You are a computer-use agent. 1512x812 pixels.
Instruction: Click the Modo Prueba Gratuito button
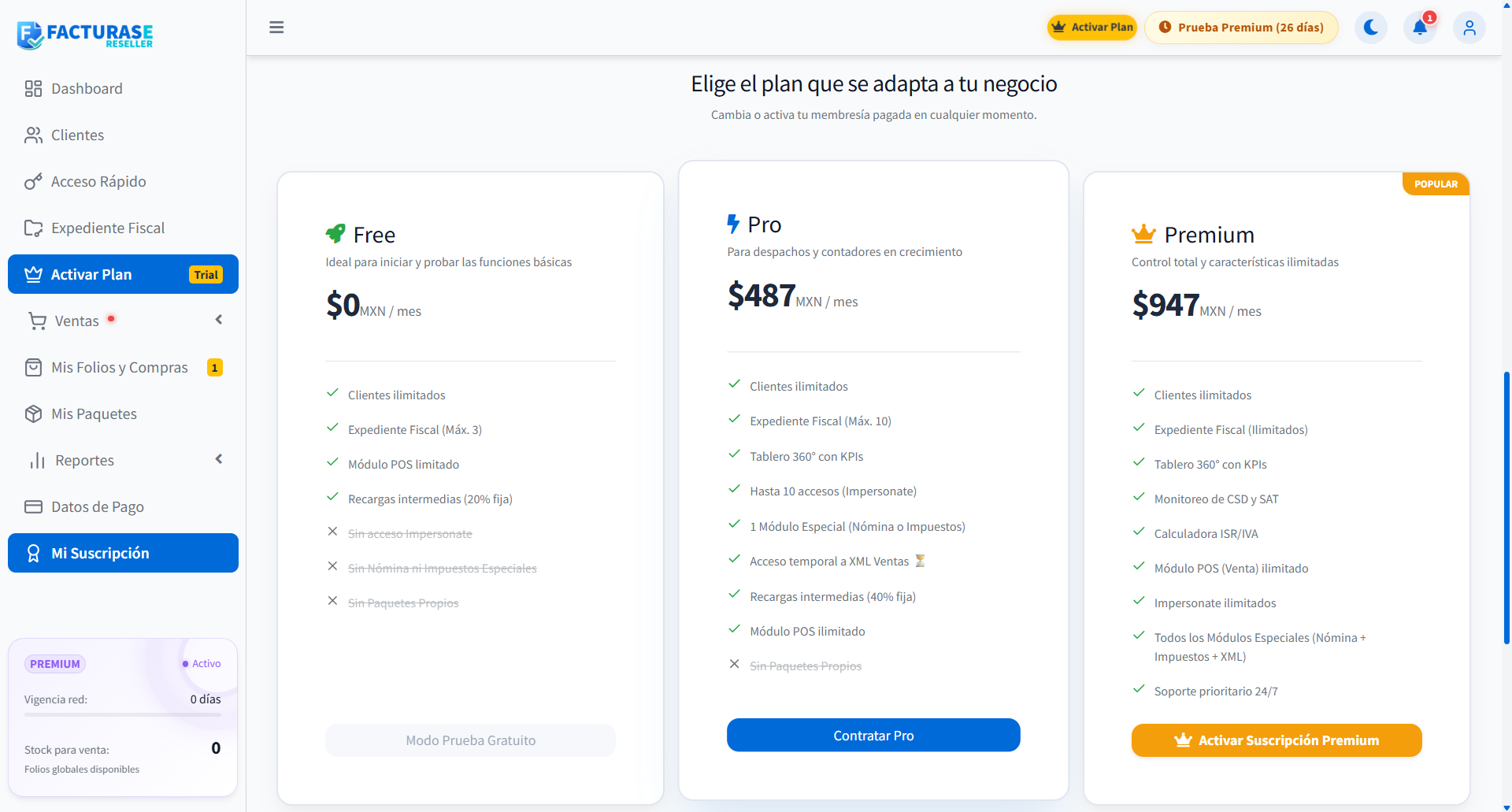(x=471, y=740)
